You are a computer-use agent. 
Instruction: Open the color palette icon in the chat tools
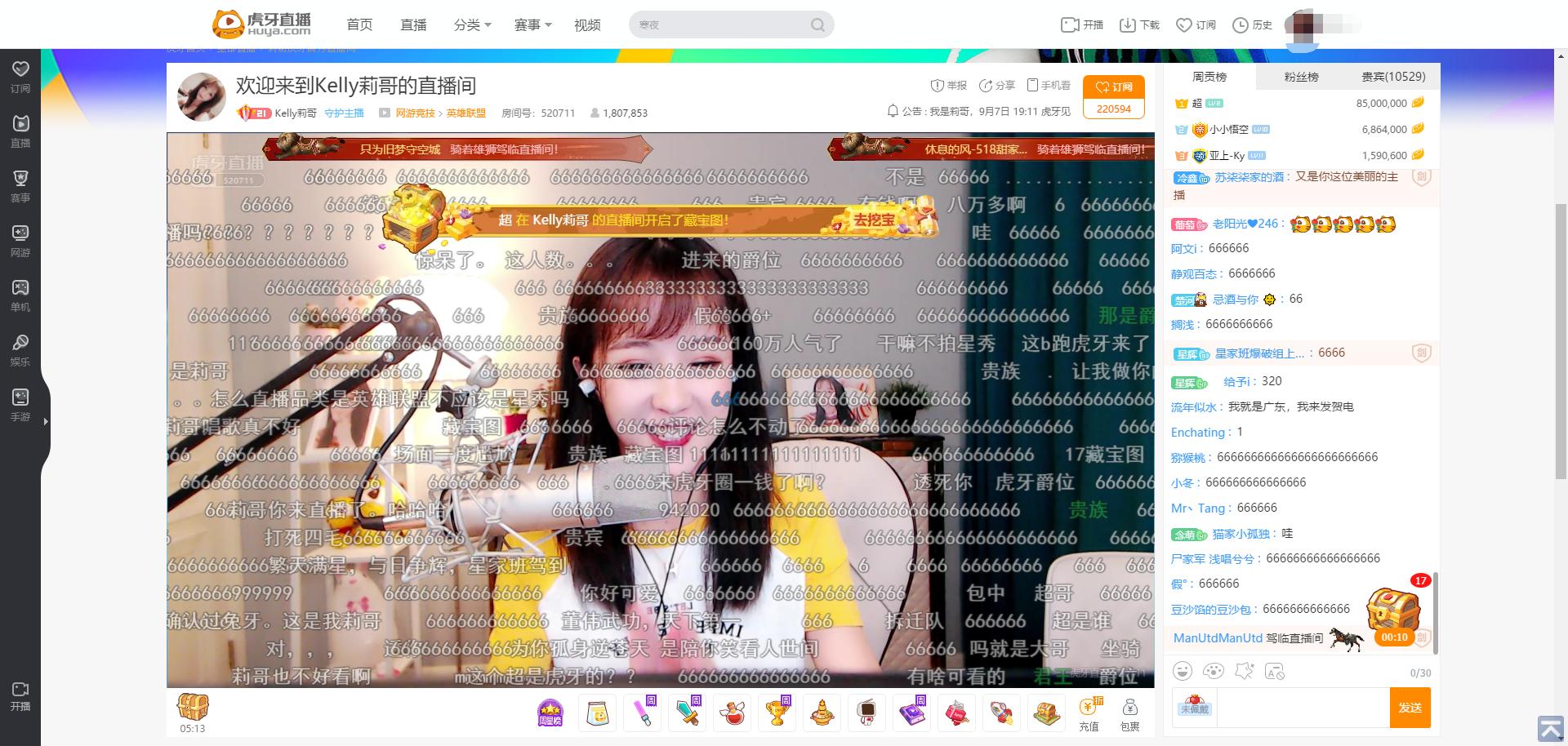[x=1214, y=671]
